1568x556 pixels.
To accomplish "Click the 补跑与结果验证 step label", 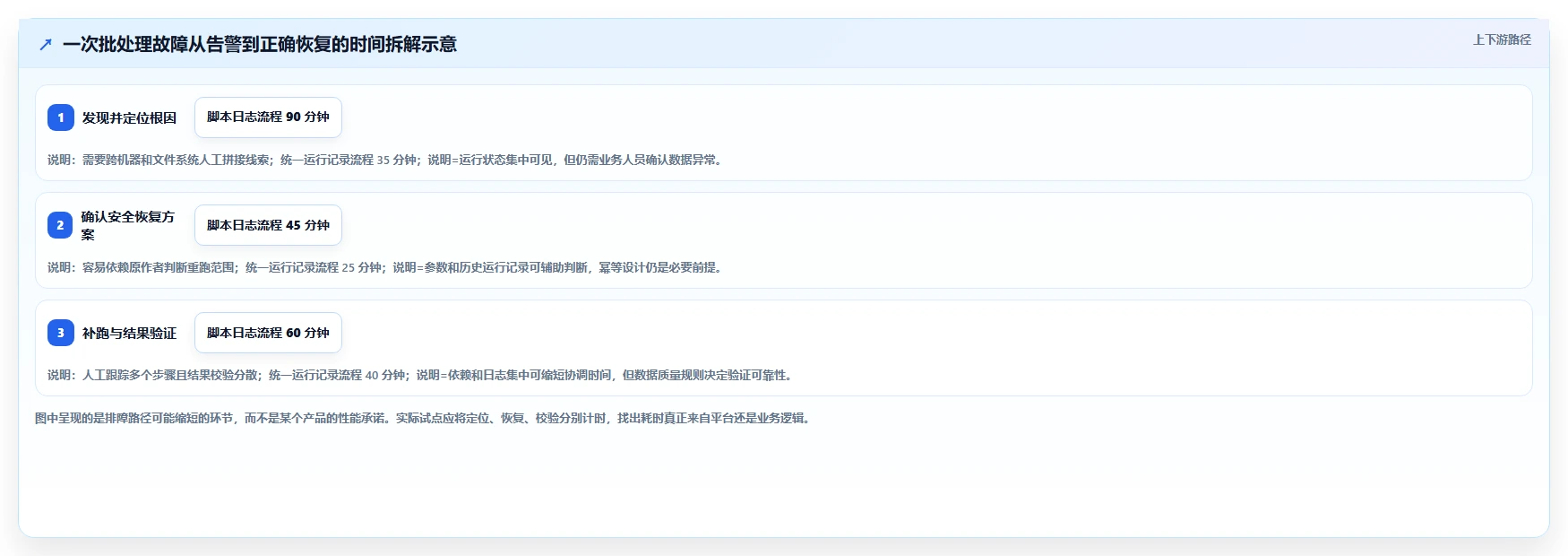I will click(x=129, y=333).
